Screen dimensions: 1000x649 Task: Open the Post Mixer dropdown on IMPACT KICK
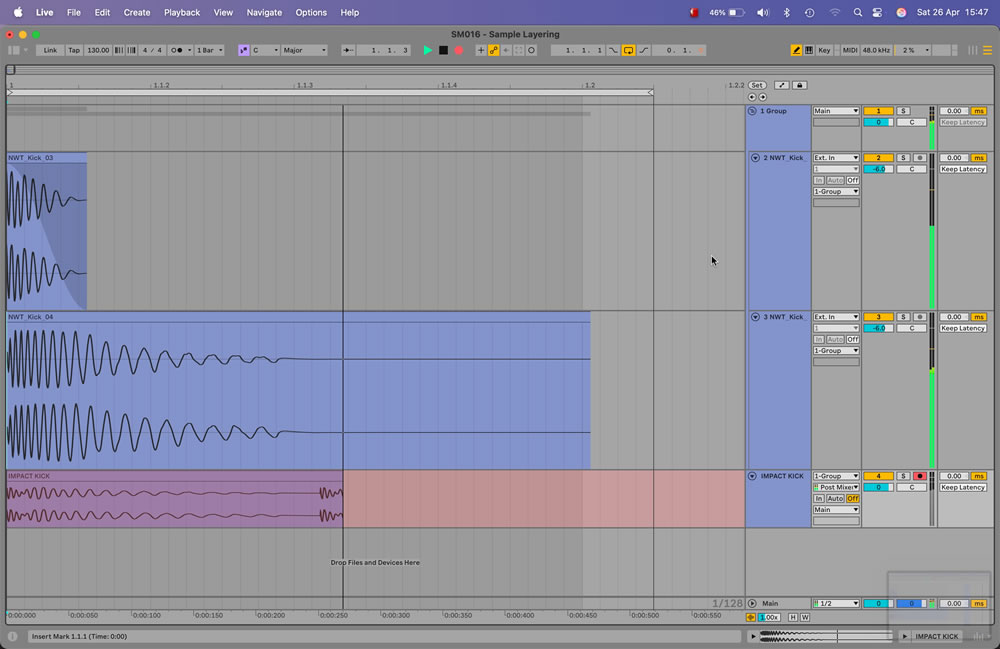click(x=836, y=488)
